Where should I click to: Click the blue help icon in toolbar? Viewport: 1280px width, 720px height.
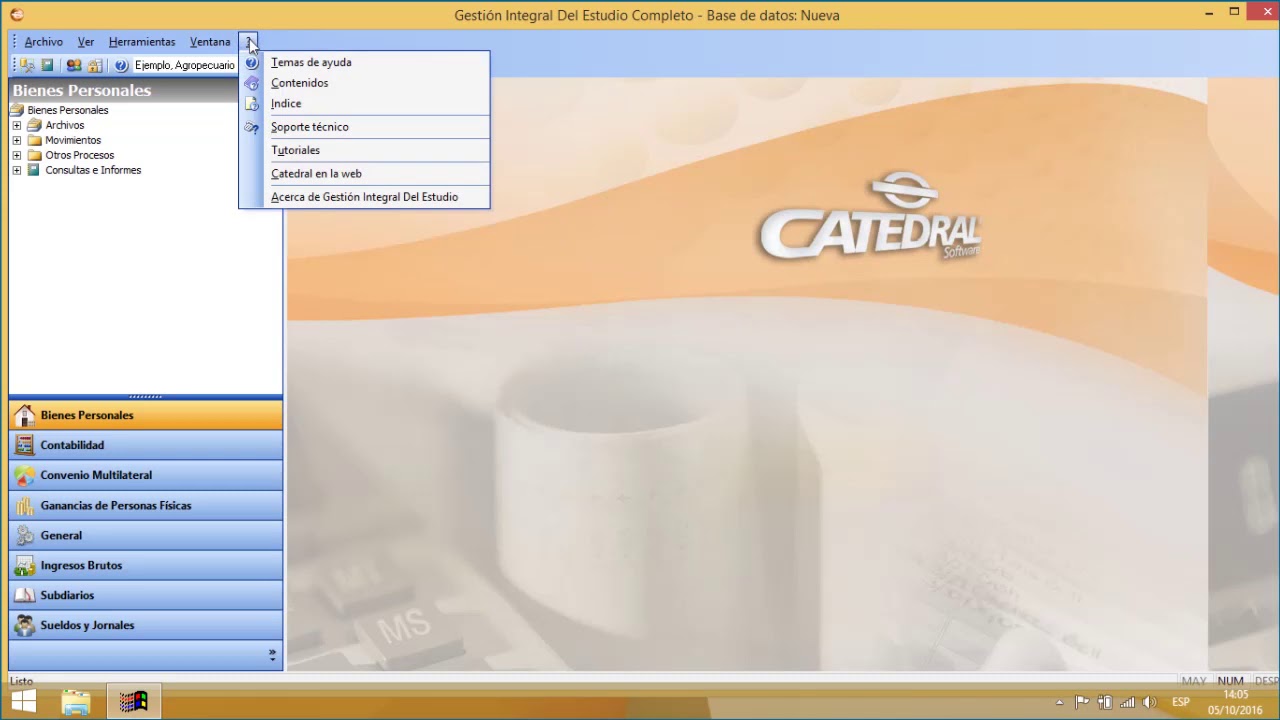(x=121, y=65)
